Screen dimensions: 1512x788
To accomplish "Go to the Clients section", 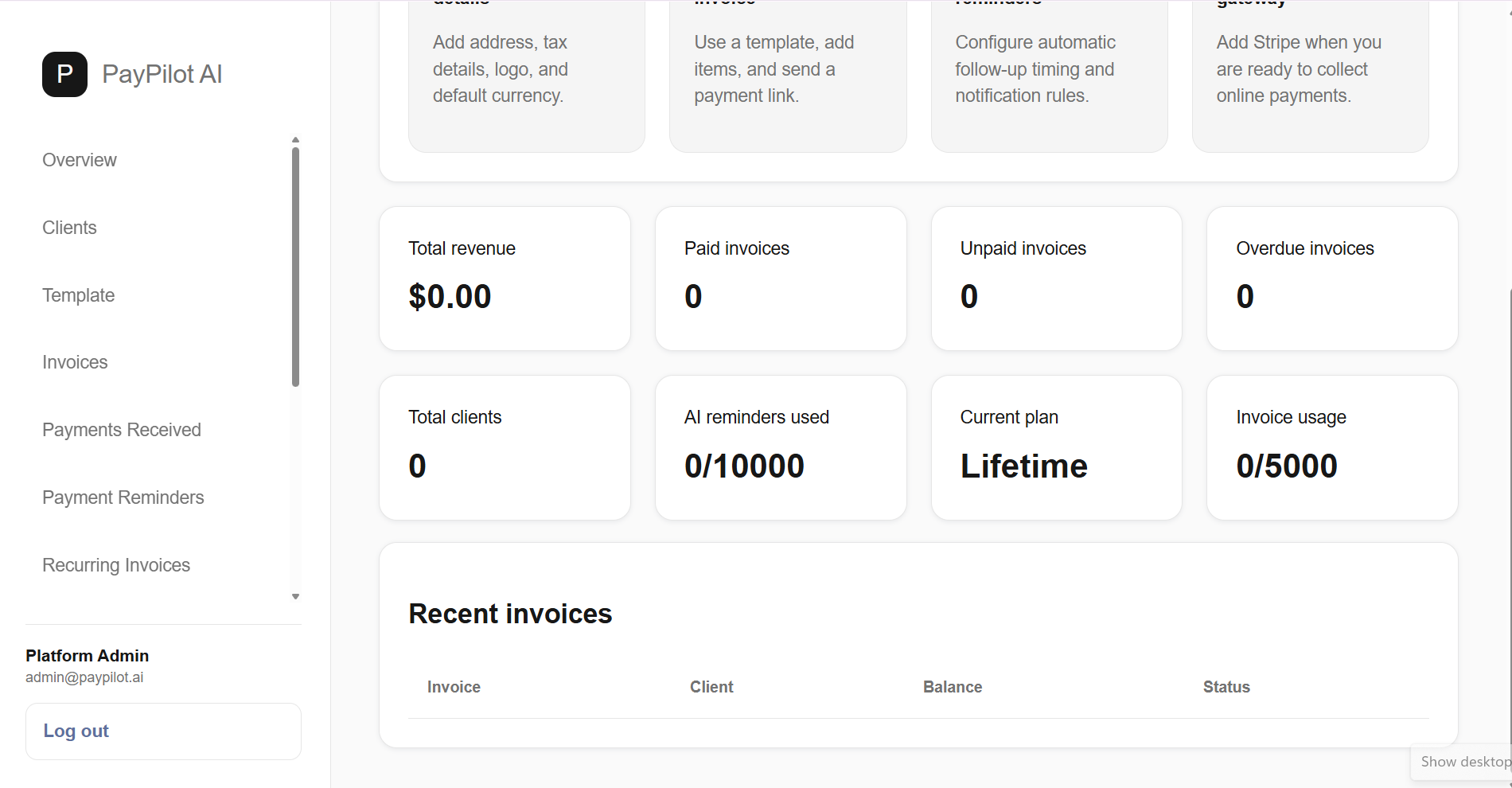I will [x=69, y=228].
